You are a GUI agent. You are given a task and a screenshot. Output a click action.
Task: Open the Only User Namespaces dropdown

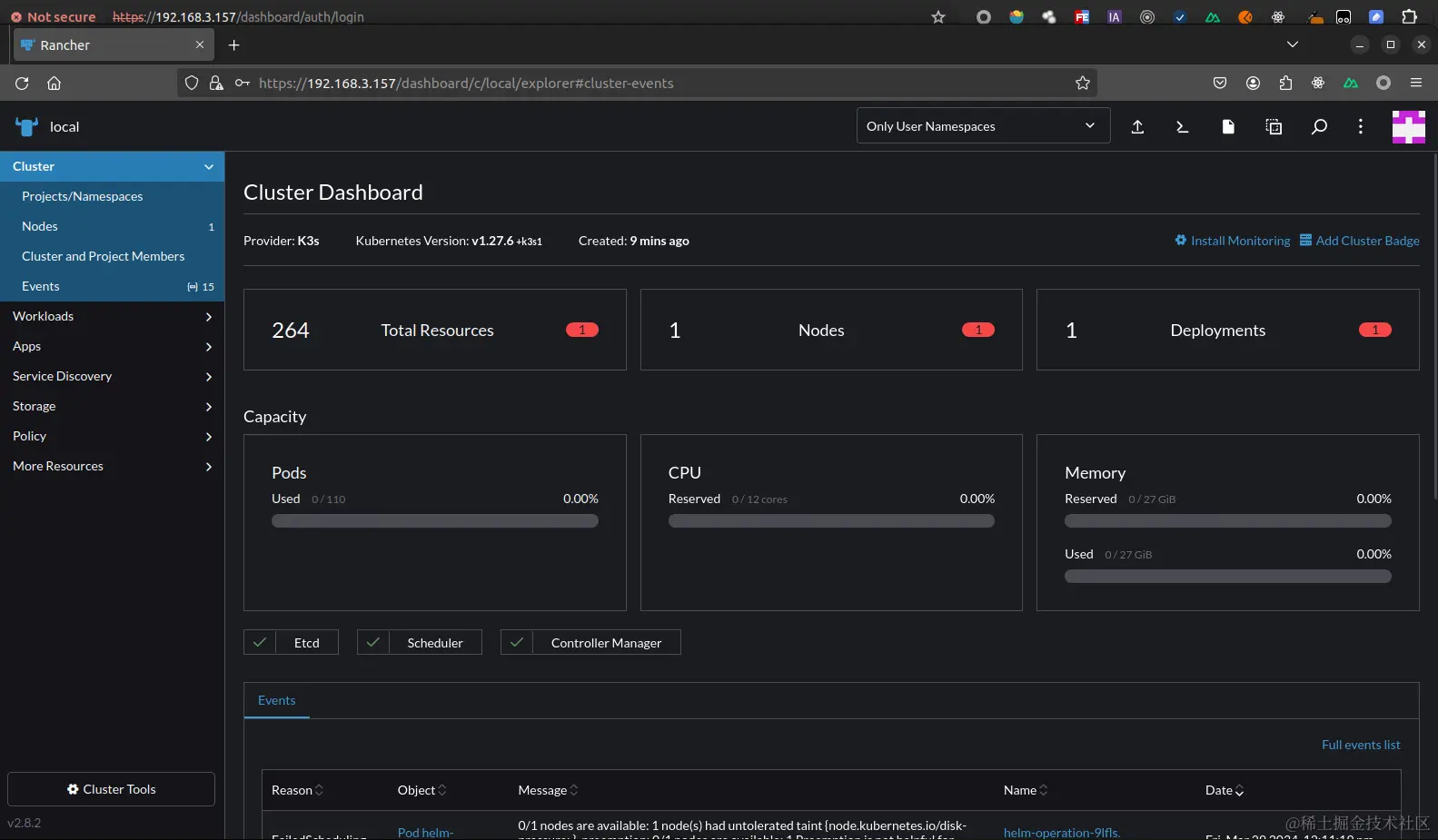point(983,125)
